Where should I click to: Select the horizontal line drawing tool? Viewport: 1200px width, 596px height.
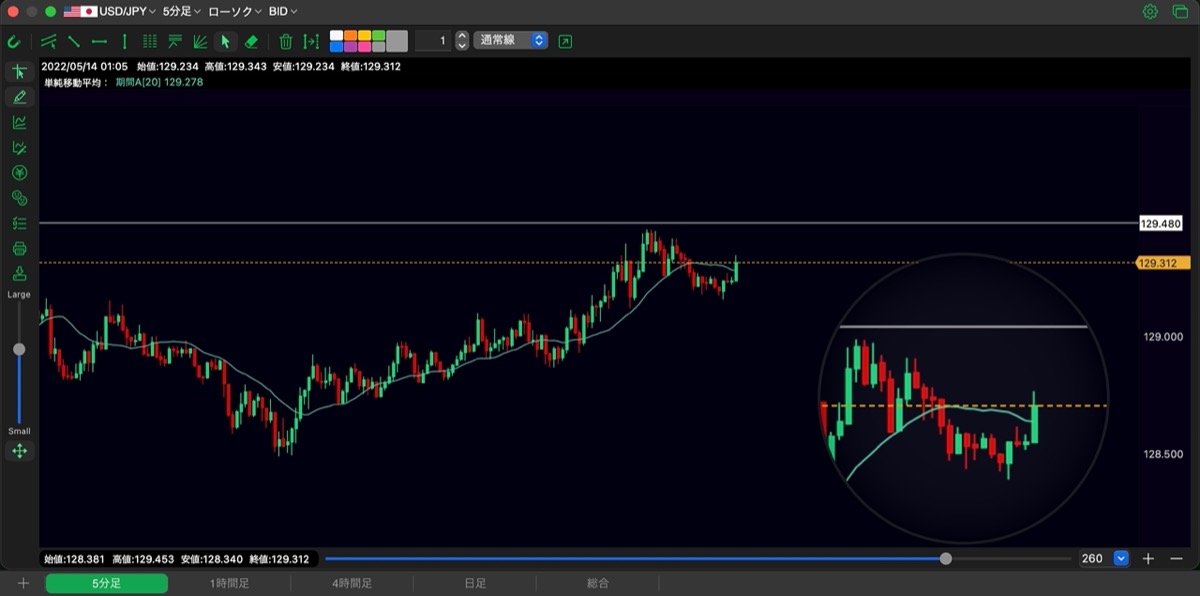tap(99, 41)
